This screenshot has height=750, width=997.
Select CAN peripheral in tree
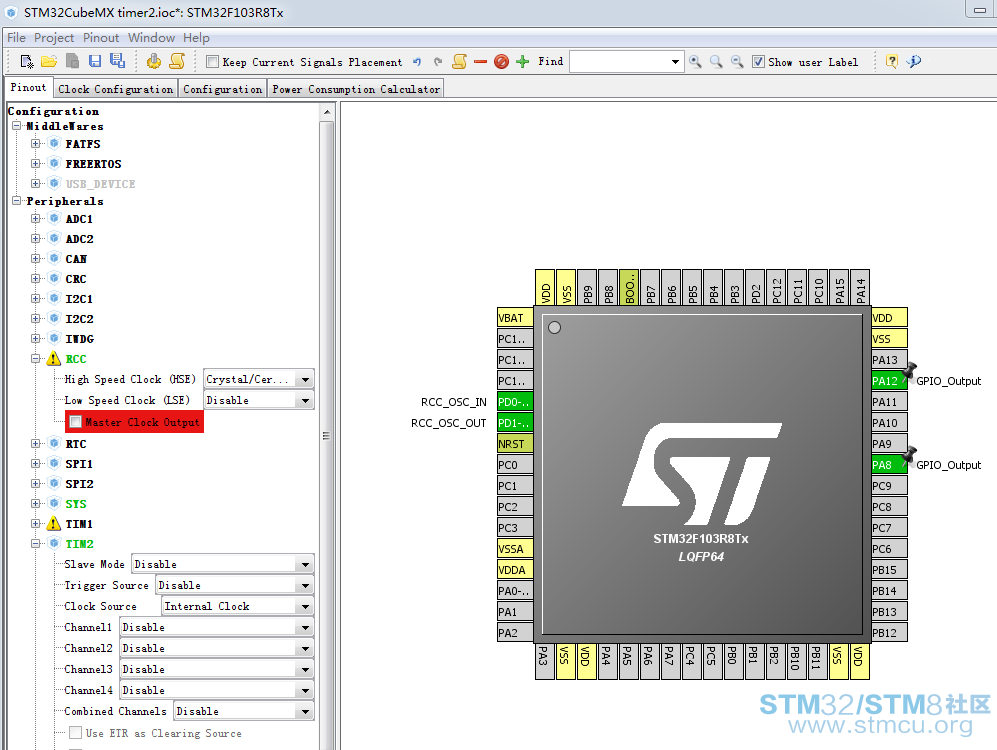[76, 259]
